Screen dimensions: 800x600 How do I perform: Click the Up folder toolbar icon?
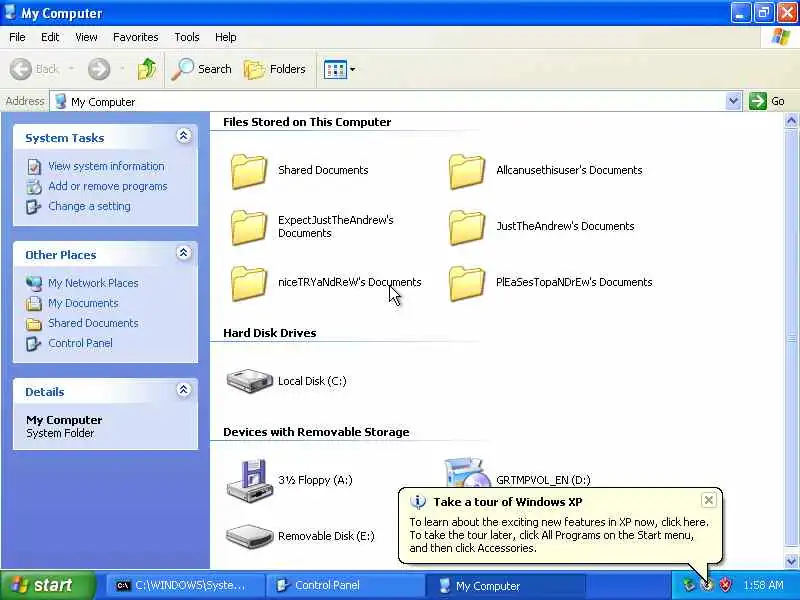pyautogui.click(x=147, y=69)
